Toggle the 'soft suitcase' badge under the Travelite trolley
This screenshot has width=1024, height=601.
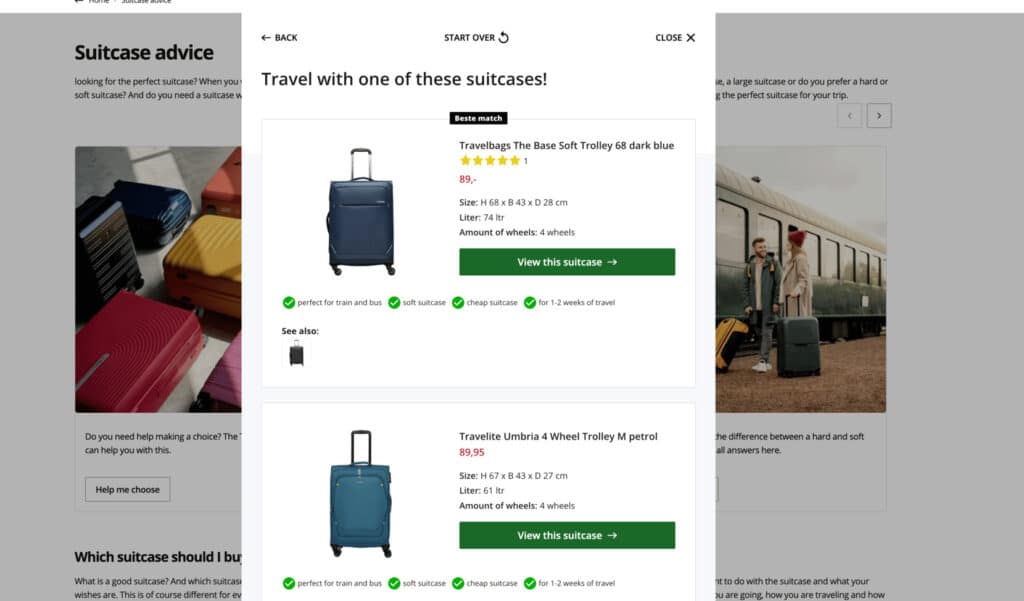click(x=393, y=583)
